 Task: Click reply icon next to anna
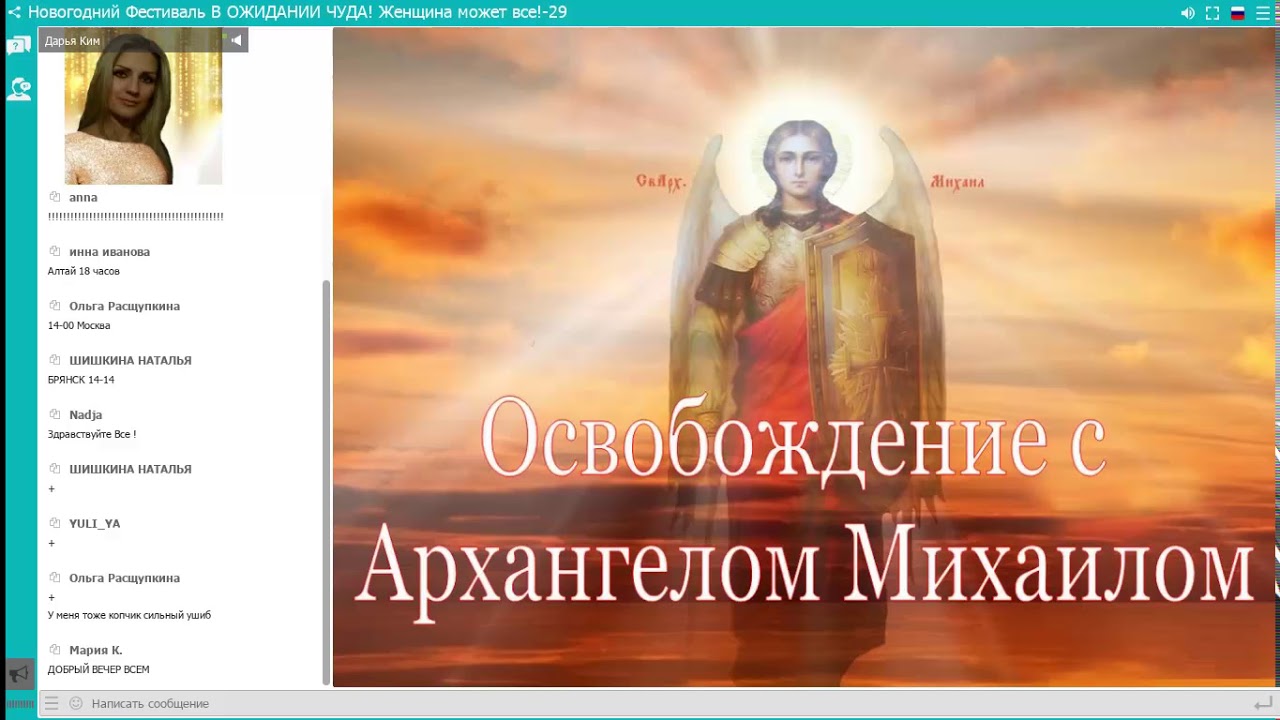[55, 197]
